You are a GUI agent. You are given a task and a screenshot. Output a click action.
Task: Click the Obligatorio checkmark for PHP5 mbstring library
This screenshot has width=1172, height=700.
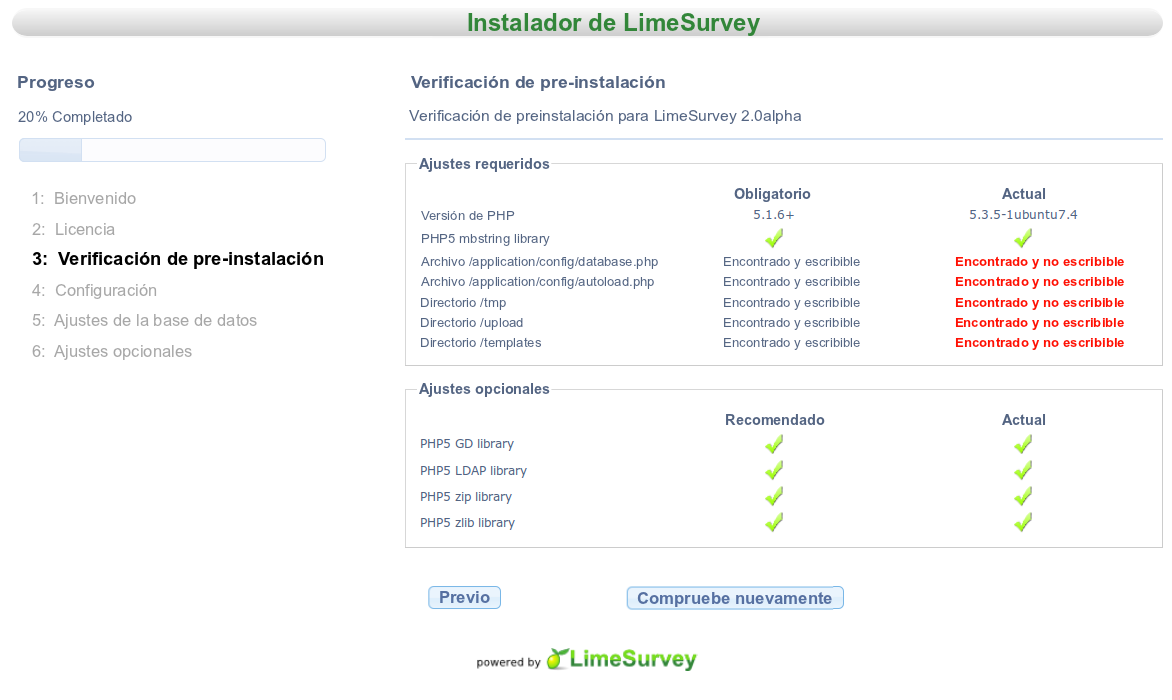(773, 238)
